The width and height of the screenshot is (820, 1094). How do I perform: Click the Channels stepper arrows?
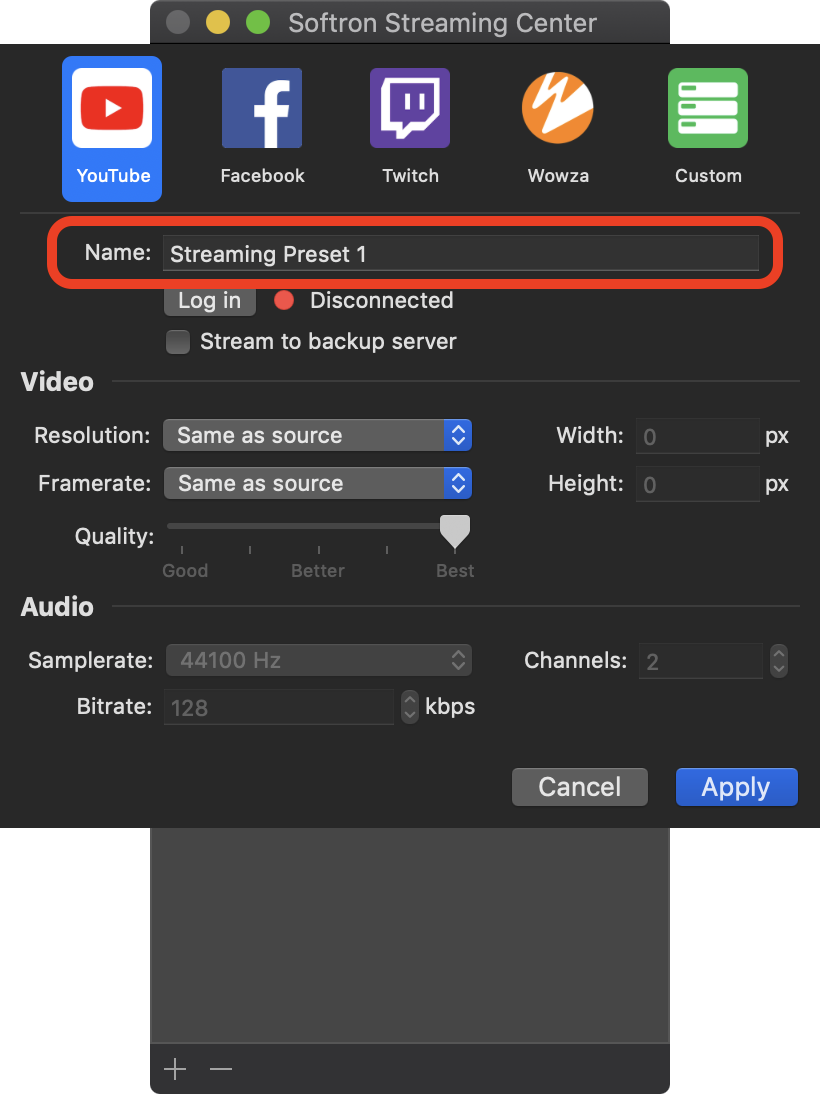(x=779, y=661)
